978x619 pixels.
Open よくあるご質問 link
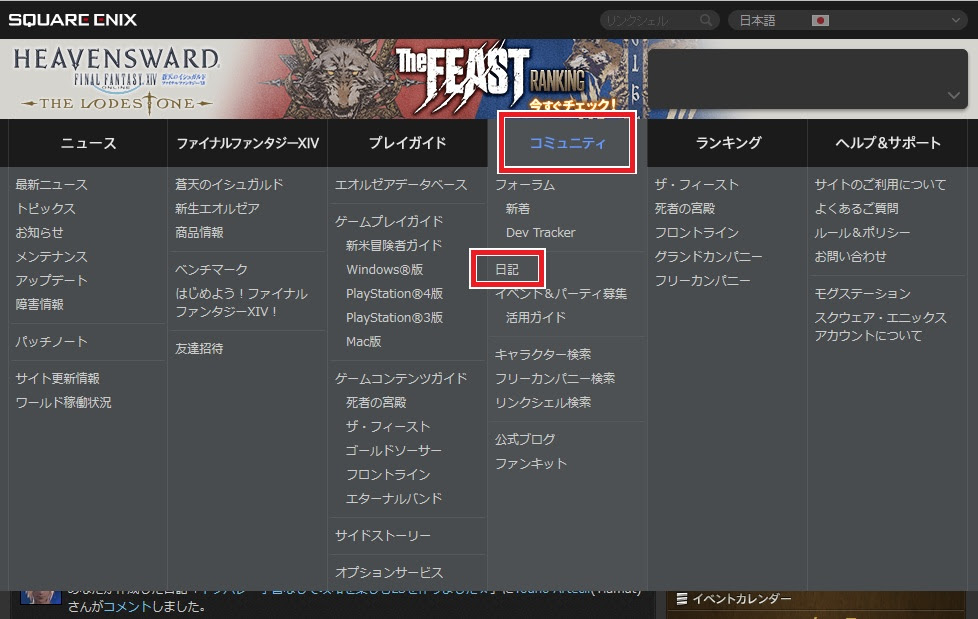(x=856, y=208)
